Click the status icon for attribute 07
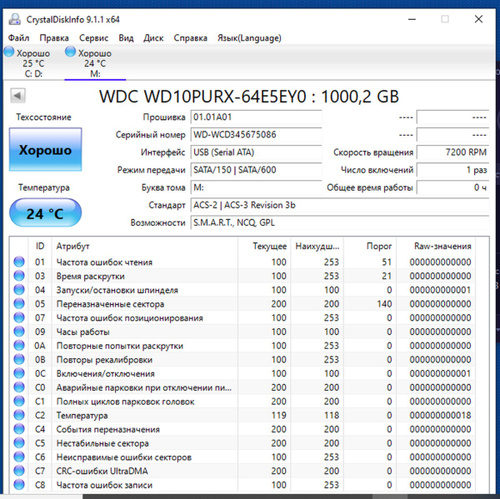This screenshot has width=500, height=499. click(19, 318)
